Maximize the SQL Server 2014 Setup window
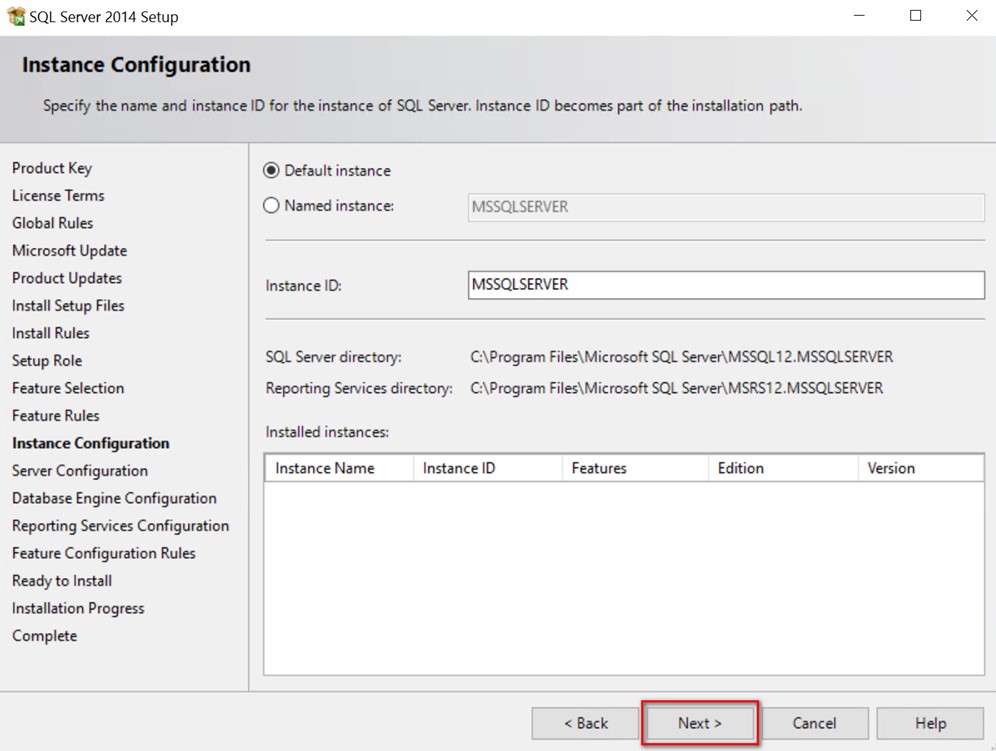This screenshot has width=996, height=751. [915, 16]
